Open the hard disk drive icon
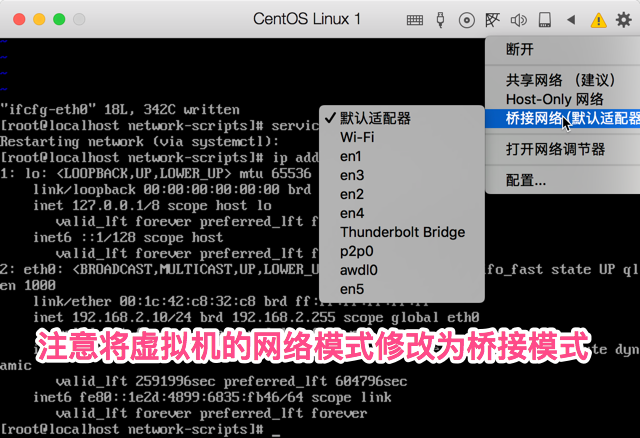Image resolution: width=640 pixels, height=438 pixels. 545,20
